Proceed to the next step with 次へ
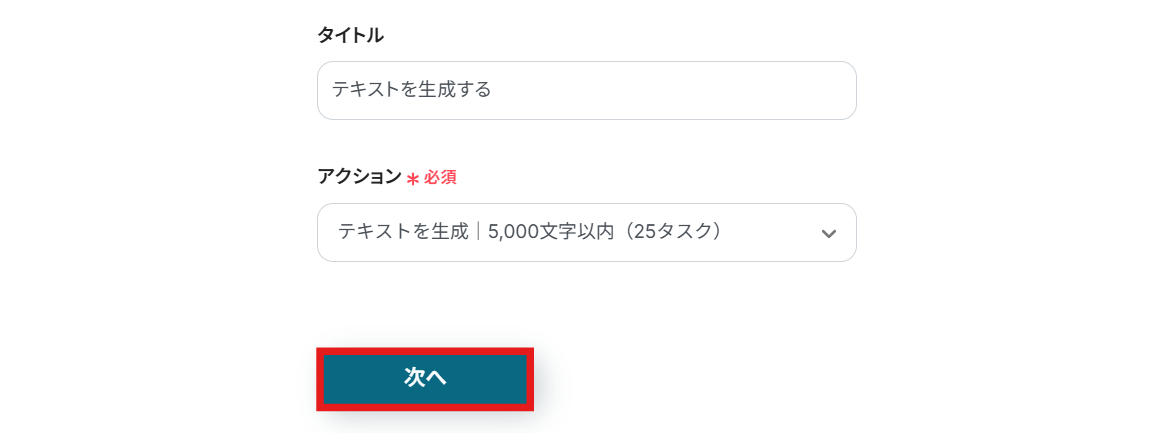 pos(425,378)
